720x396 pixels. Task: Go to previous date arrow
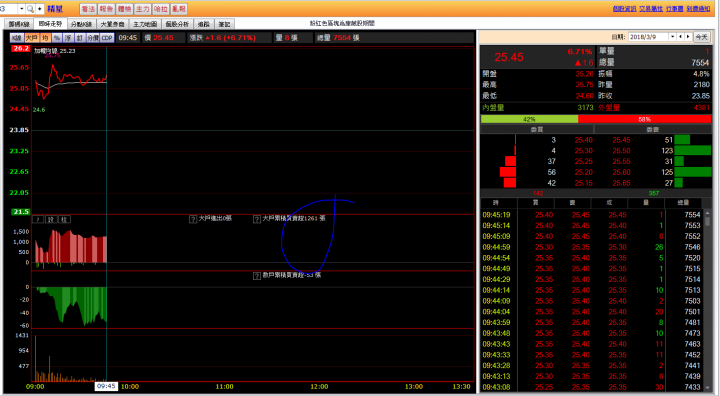pos(681,37)
